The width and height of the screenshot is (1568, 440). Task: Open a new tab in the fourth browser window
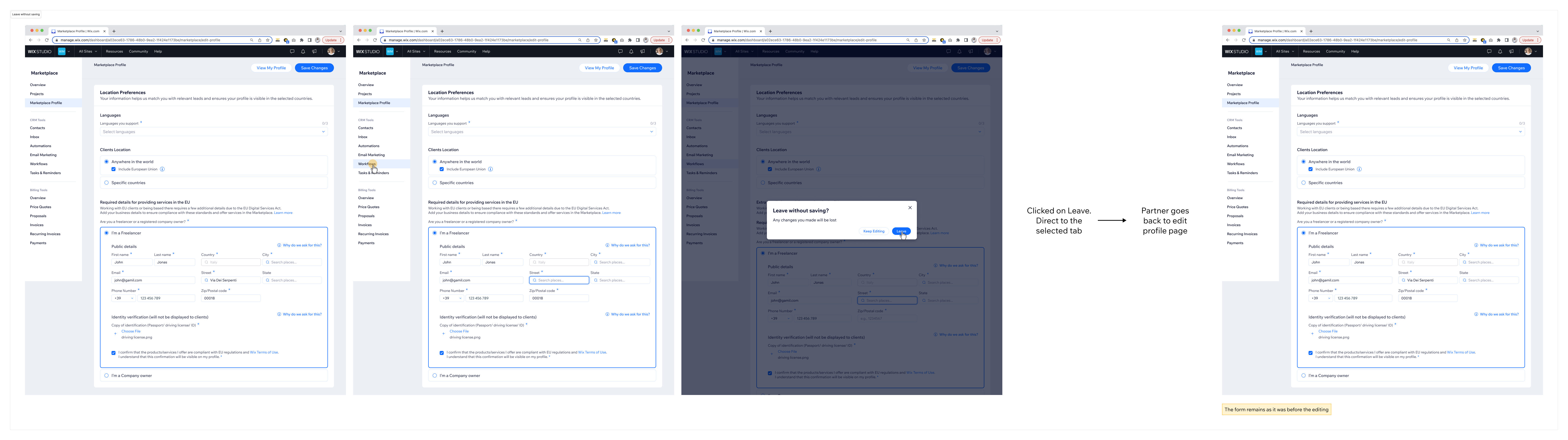tap(1311, 31)
